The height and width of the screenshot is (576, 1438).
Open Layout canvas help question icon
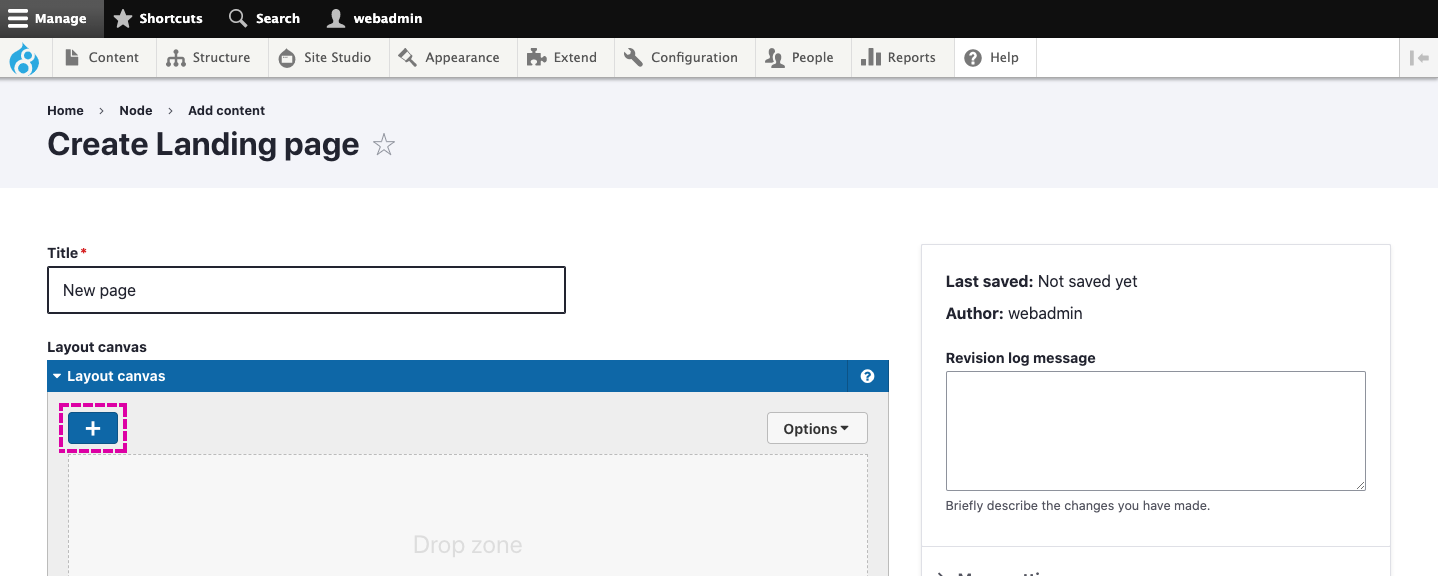coord(867,377)
